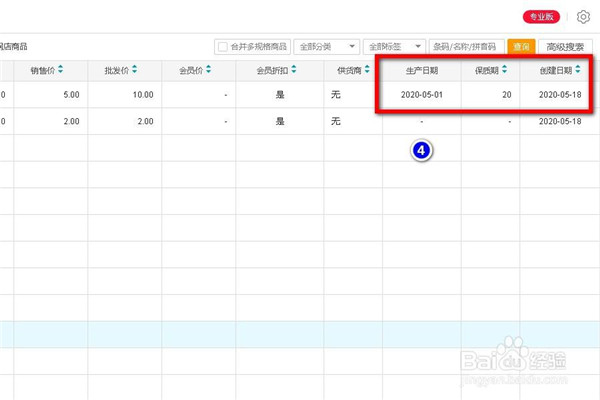This screenshot has height=400, width=600.
Task: Sort by 保质期 column arrow icon
Action: [505, 70]
